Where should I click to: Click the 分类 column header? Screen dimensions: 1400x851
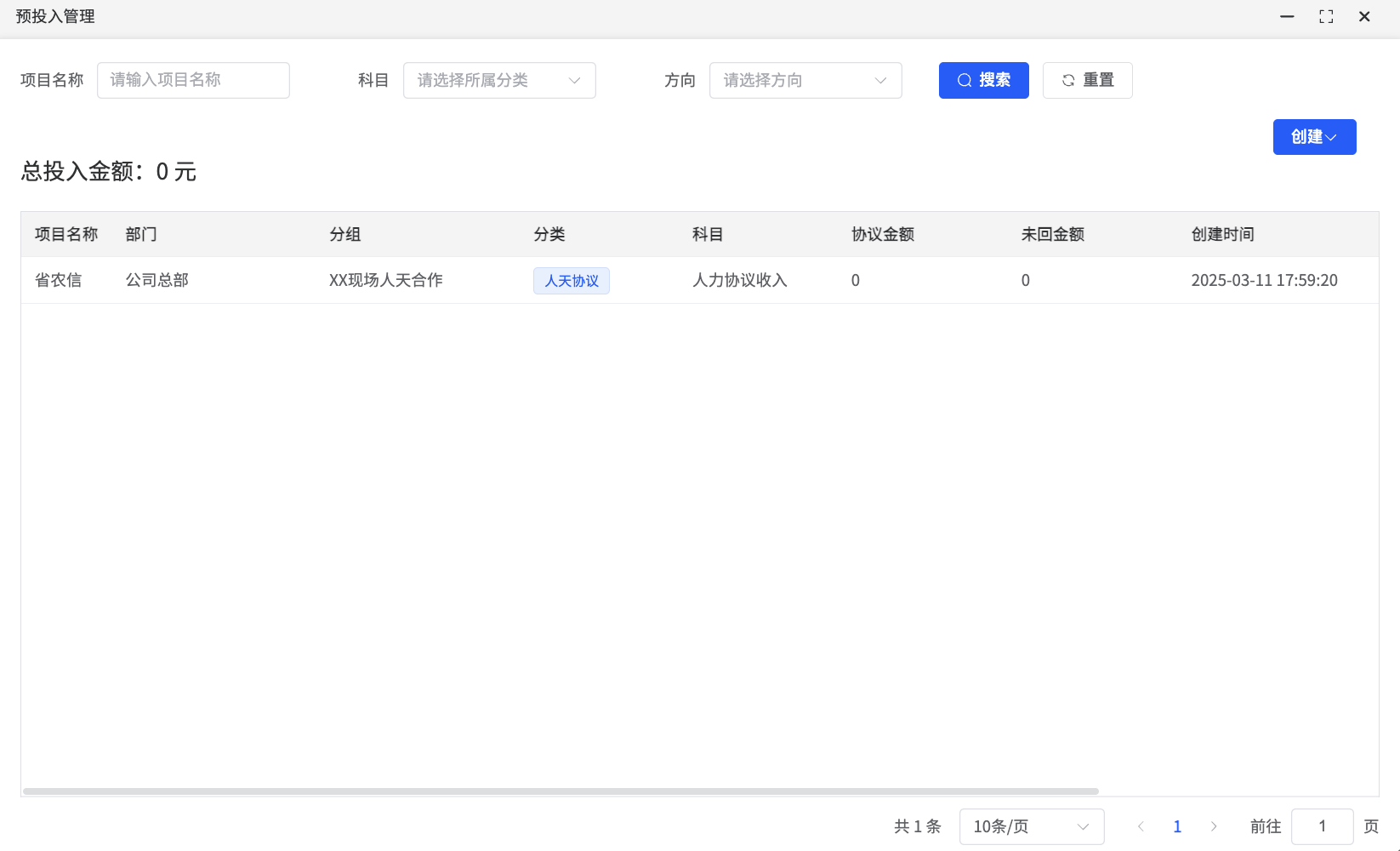pos(549,234)
